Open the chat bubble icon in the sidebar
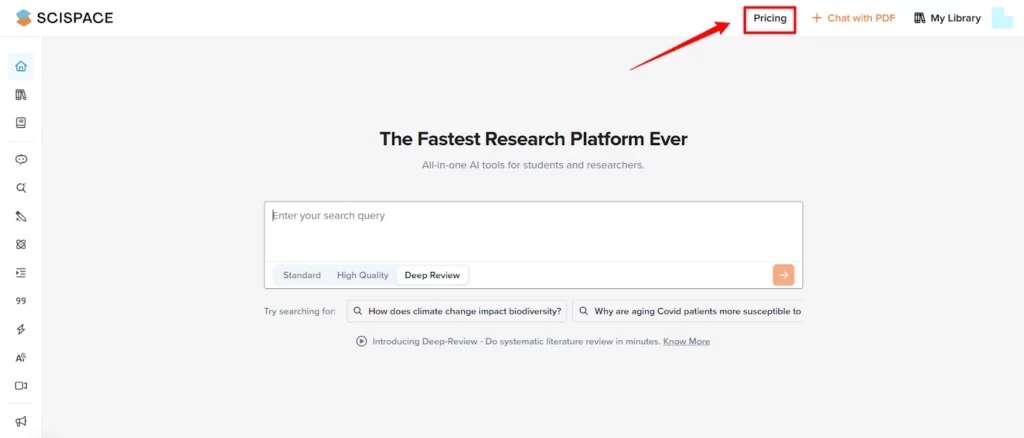Viewport: 1024px width, 438px height. [x=21, y=159]
